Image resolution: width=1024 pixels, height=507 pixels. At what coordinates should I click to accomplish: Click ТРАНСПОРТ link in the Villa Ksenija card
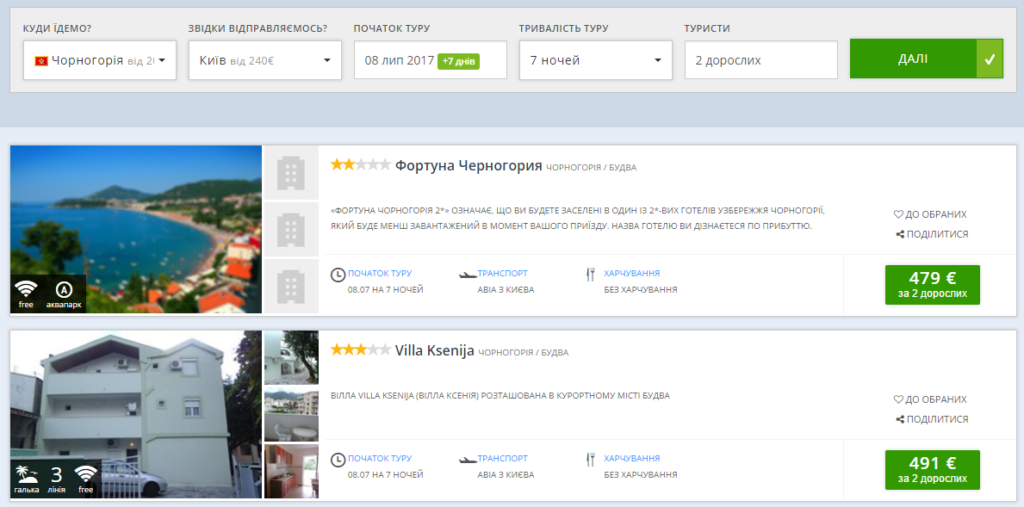coord(502,458)
